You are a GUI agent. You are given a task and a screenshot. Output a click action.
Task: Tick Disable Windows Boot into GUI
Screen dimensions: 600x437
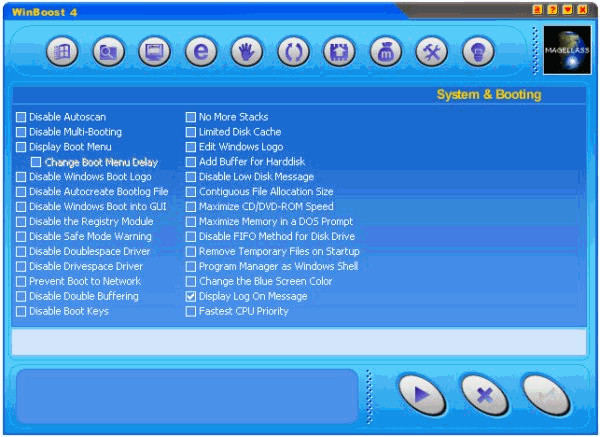[x=21, y=207]
